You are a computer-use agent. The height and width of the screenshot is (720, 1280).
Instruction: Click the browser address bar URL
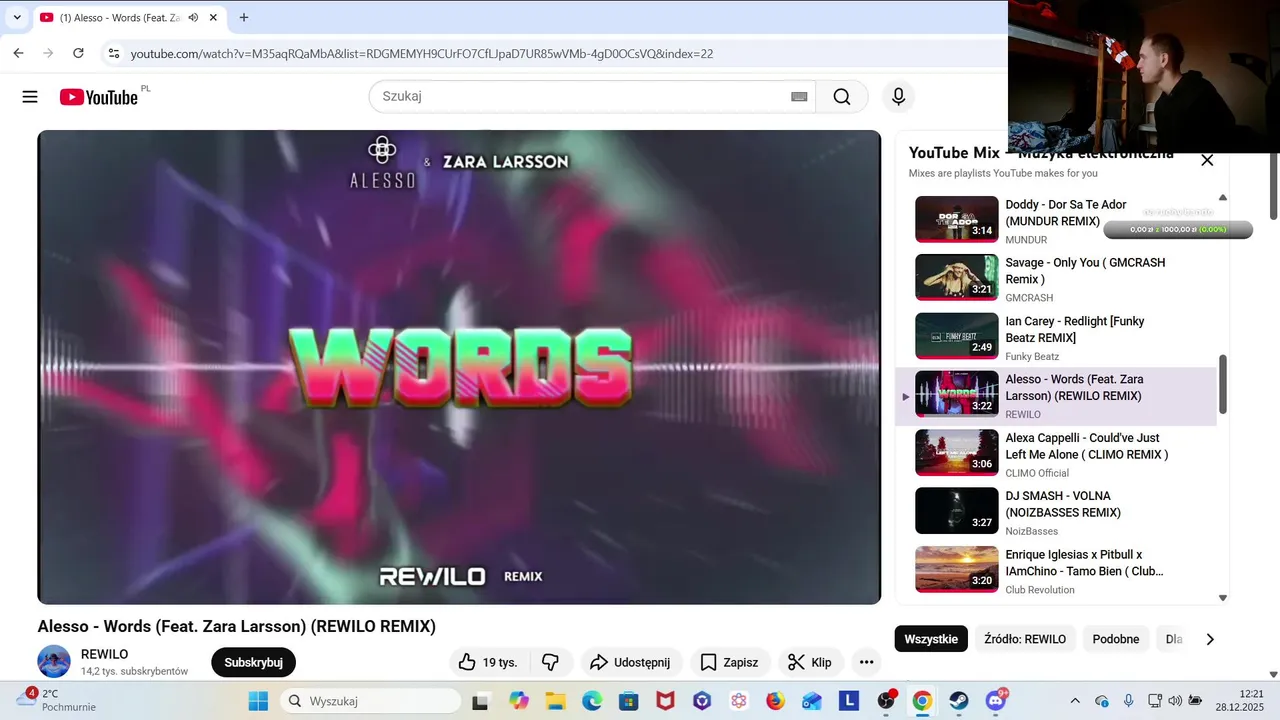coord(422,53)
